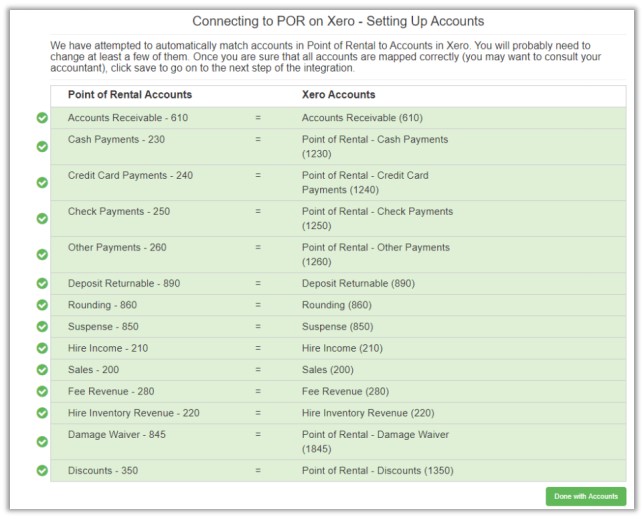Click the Done with Accounts button

pyautogui.click(x=586, y=496)
